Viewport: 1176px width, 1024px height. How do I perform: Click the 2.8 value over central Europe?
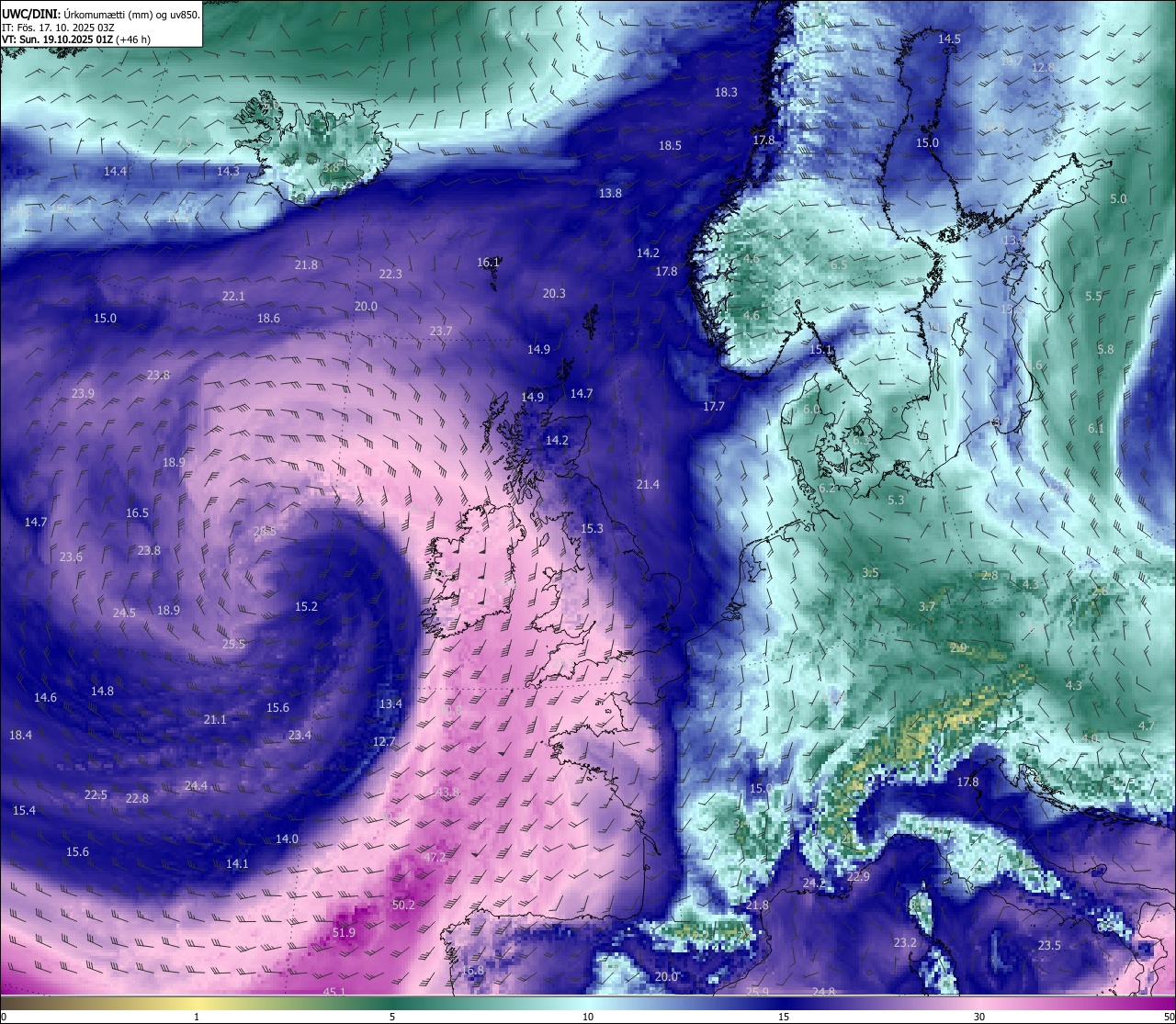[989, 575]
